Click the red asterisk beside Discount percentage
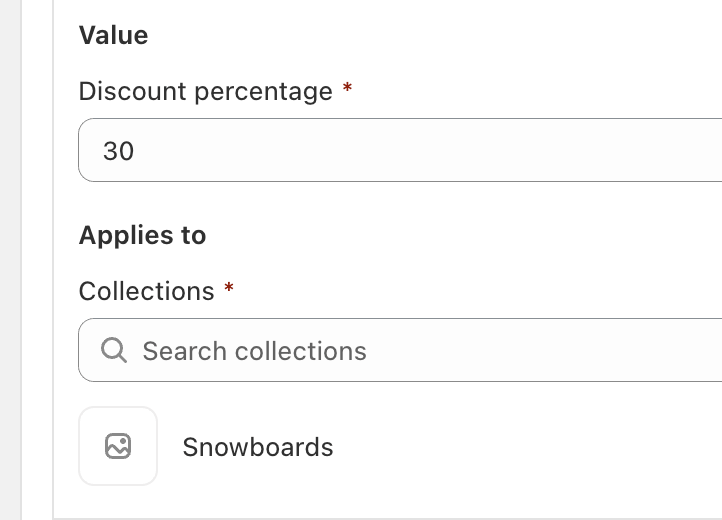 pyautogui.click(x=347, y=87)
